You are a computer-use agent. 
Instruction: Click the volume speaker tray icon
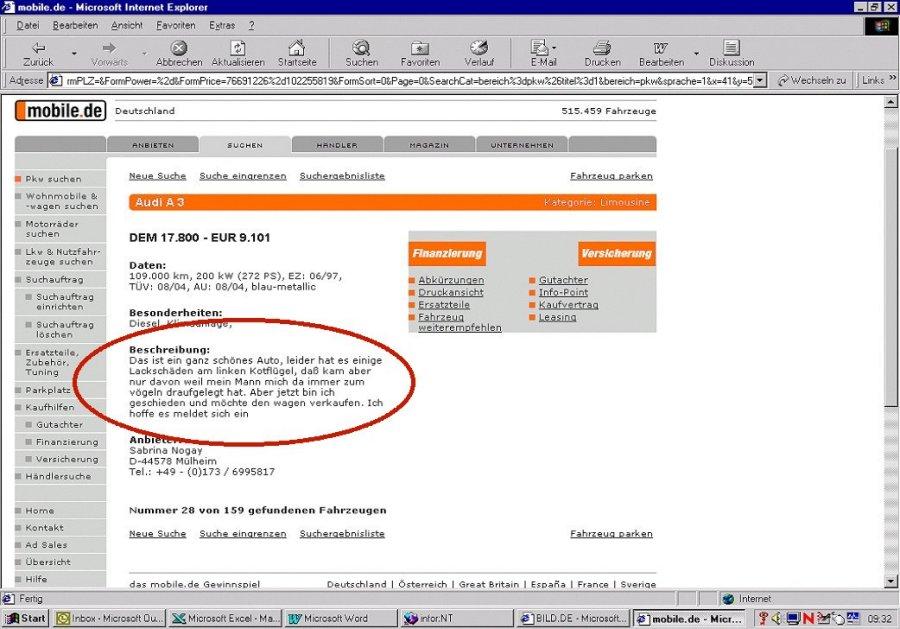777,618
